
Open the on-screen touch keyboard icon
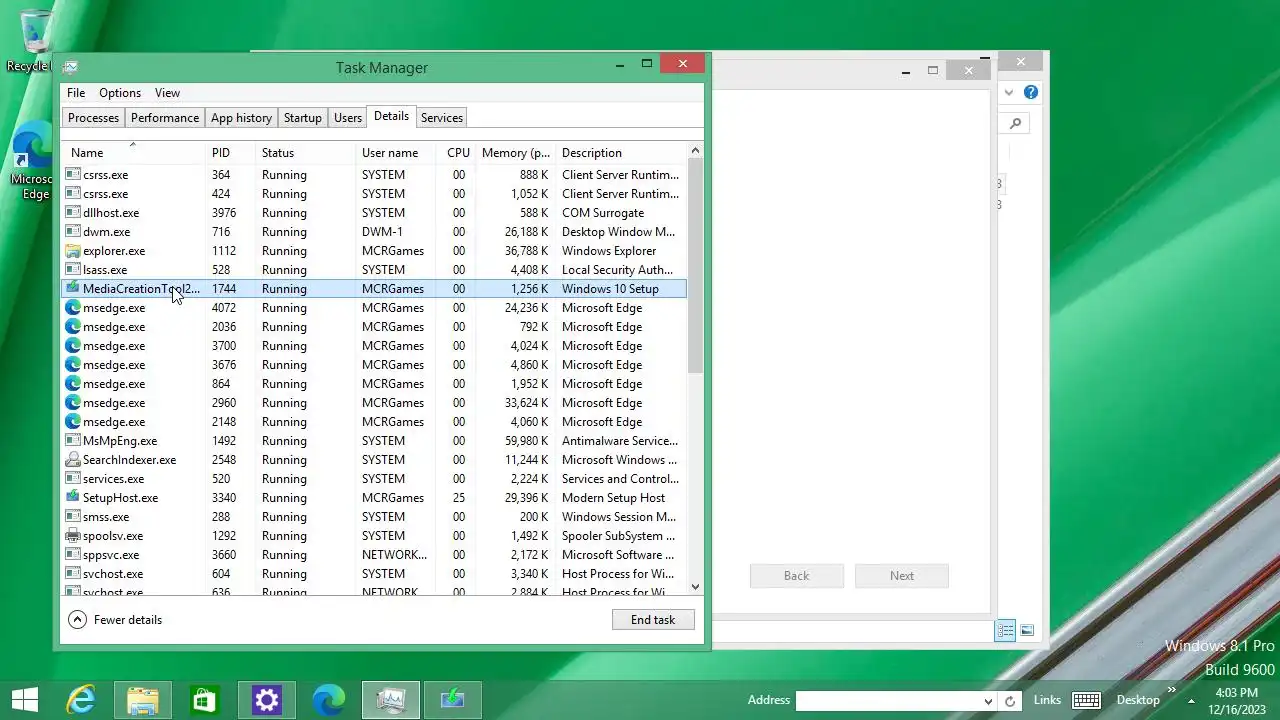[1086, 700]
